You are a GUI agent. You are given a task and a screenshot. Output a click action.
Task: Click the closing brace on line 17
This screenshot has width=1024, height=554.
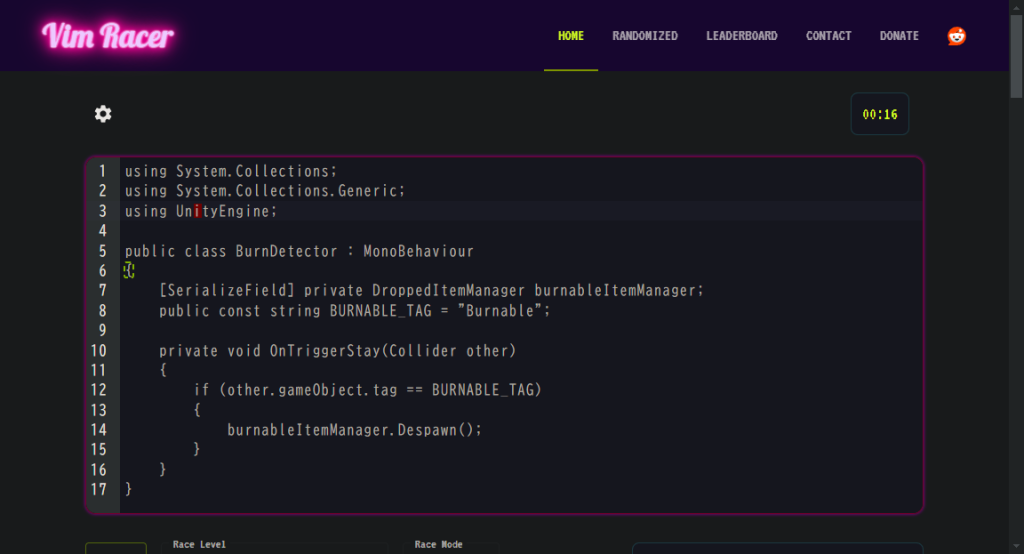click(129, 489)
